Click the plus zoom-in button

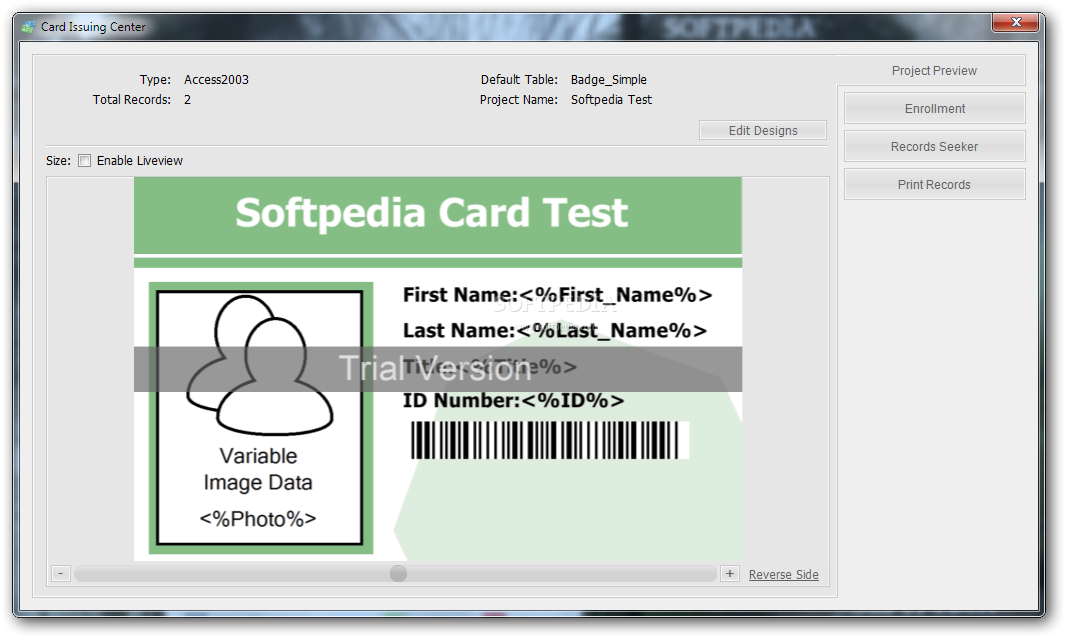729,574
